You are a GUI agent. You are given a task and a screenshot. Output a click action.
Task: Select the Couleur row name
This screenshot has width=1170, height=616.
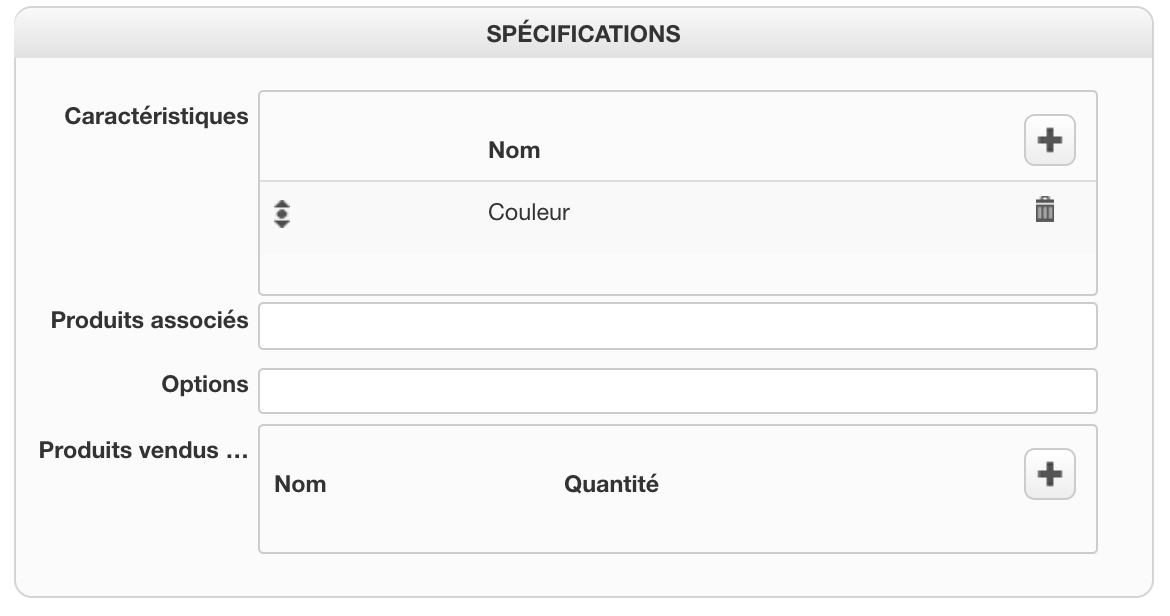tap(528, 212)
